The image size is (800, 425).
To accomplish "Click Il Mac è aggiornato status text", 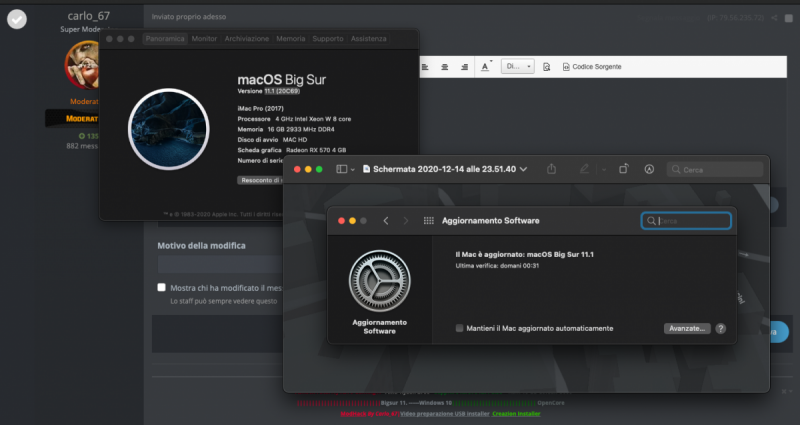I will [x=524, y=254].
